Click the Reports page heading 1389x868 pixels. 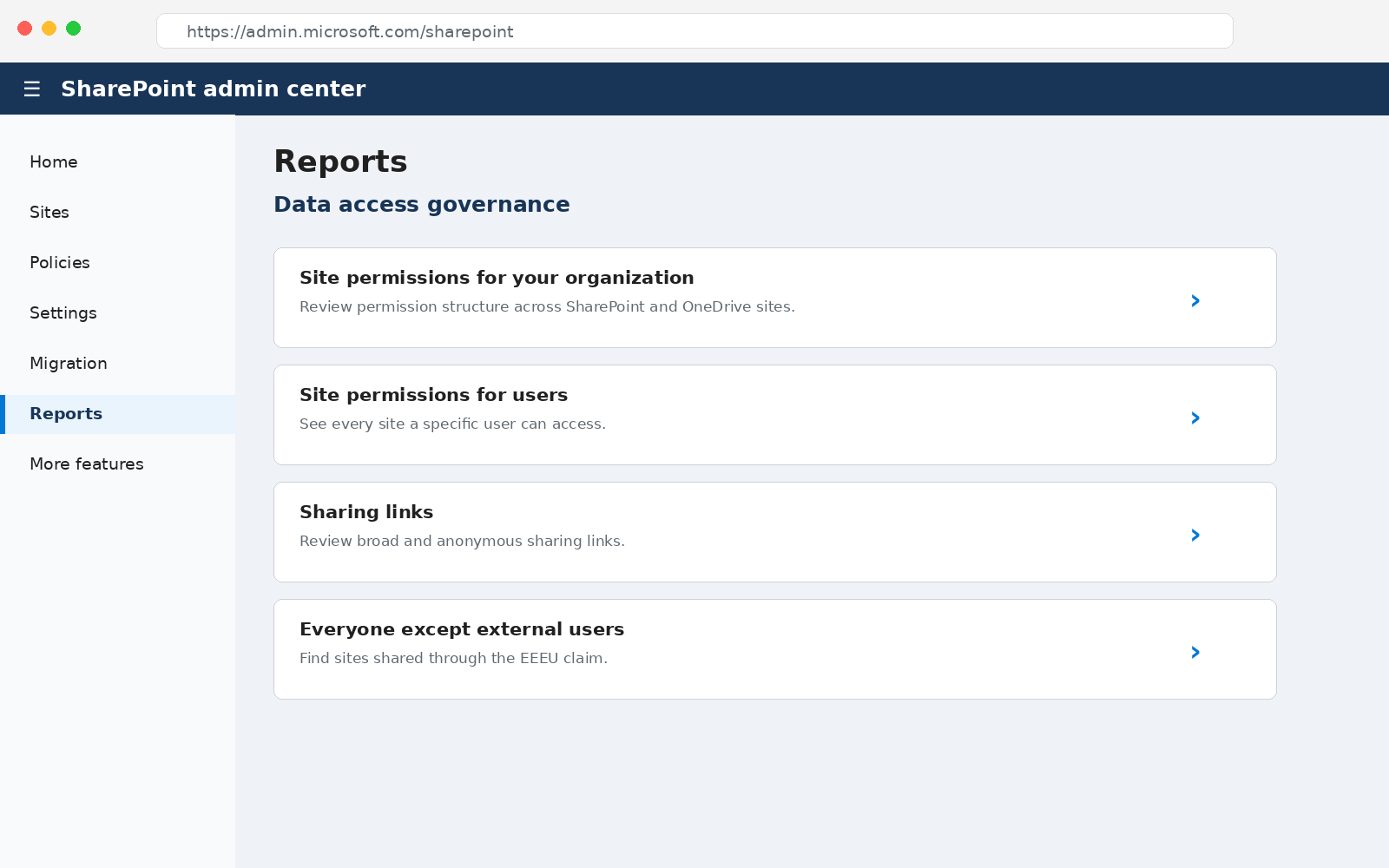click(x=340, y=161)
